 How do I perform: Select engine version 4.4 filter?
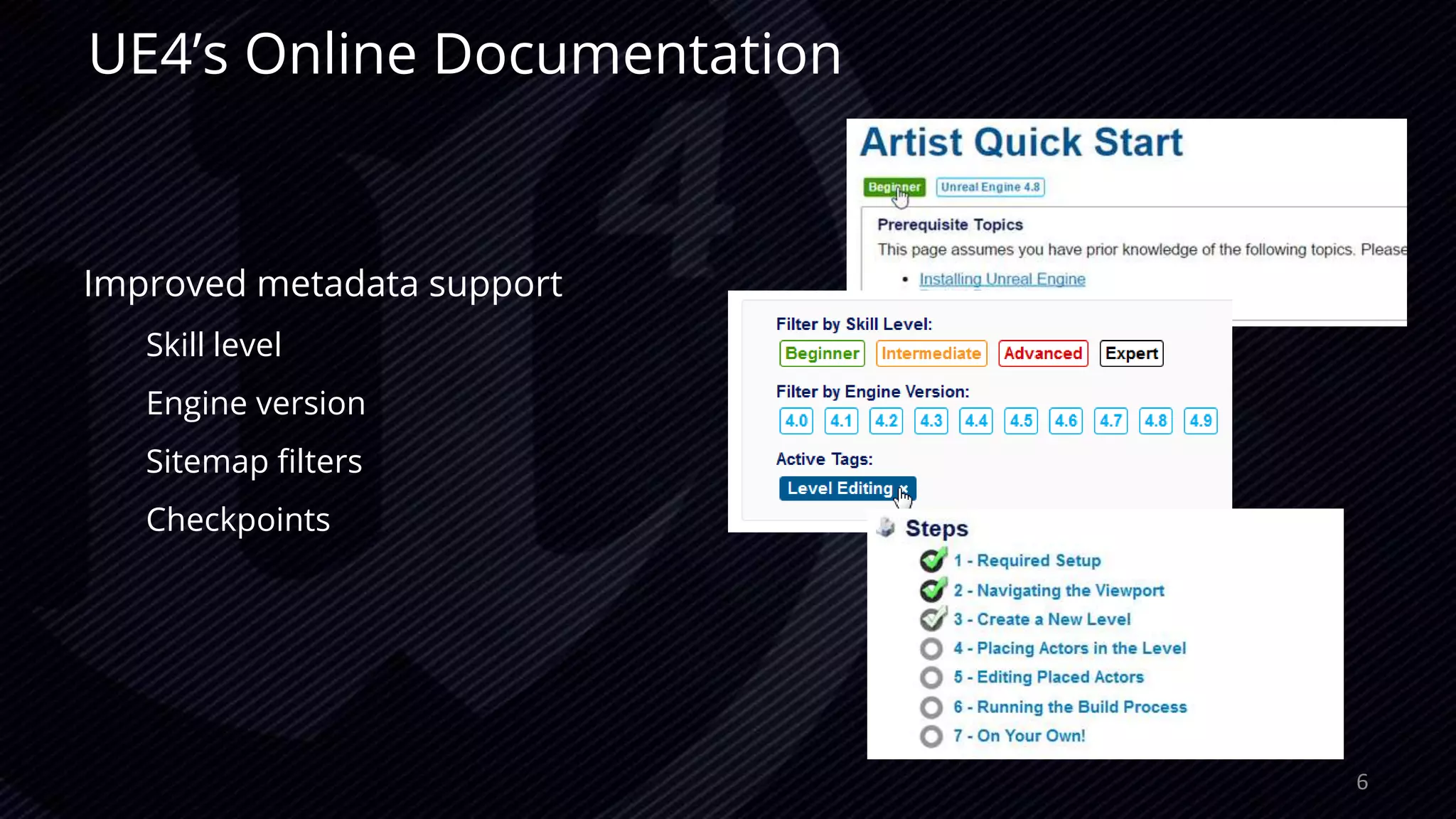click(x=976, y=421)
